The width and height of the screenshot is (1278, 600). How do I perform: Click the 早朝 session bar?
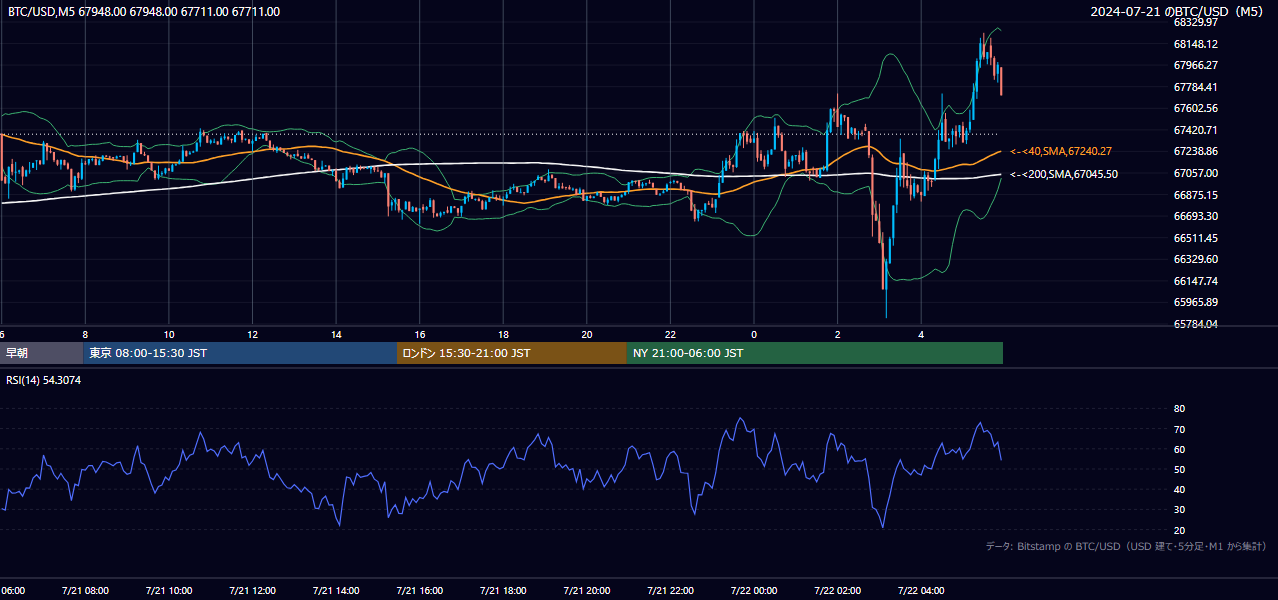pos(41,353)
